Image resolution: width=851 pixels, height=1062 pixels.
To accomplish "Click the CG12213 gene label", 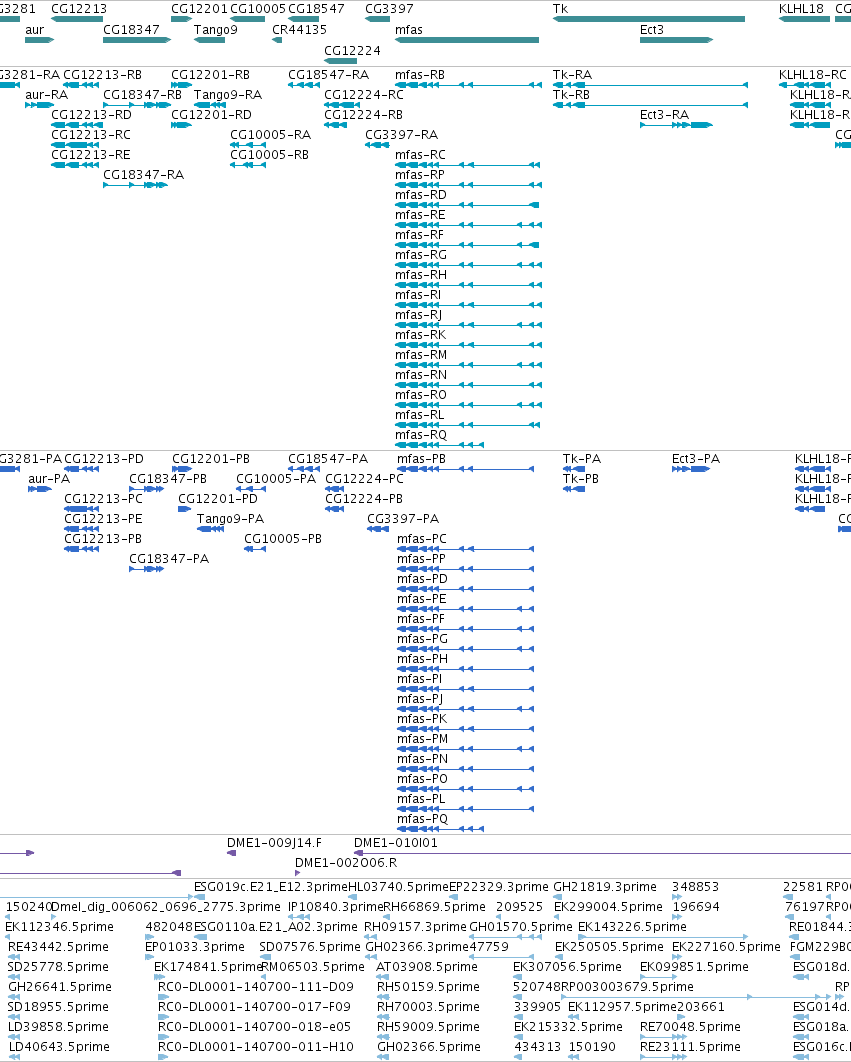I will coord(79,9).
